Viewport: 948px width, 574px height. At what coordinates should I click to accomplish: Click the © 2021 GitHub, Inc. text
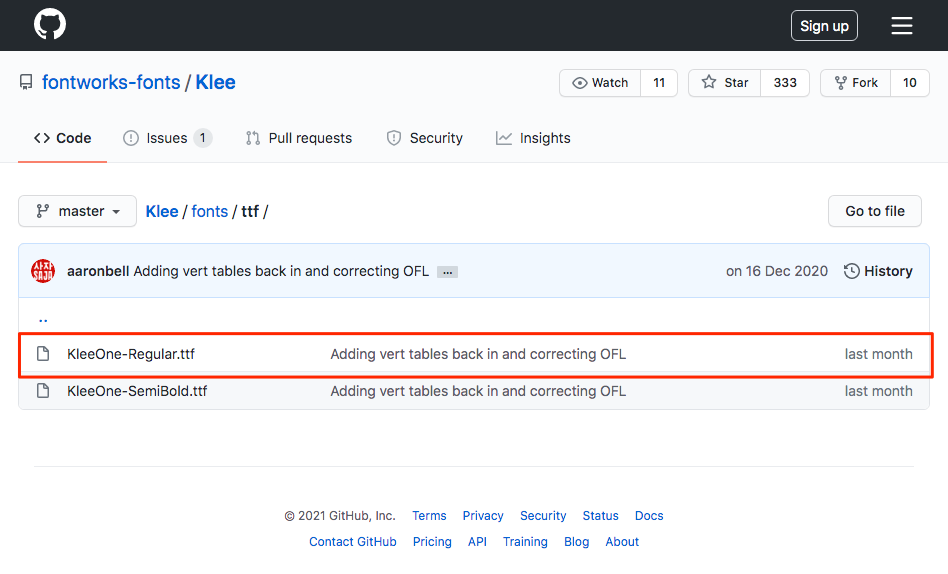tap(340, 516)
